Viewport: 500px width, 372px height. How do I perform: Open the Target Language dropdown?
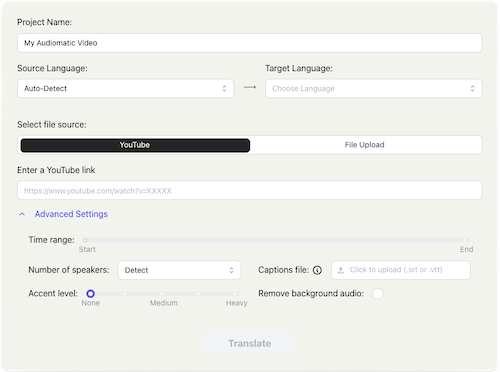point(374,88)
